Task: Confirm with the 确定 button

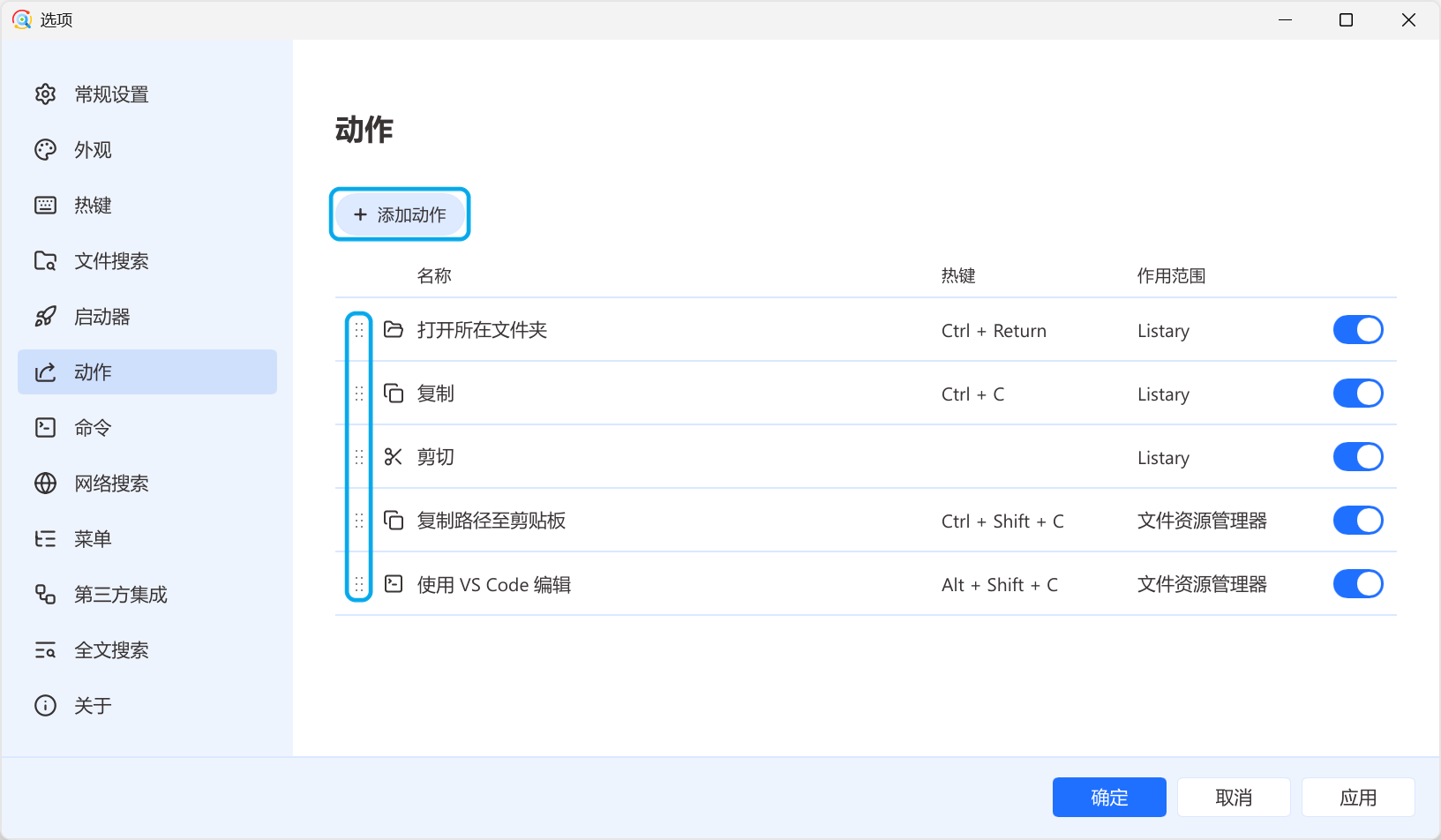Action: [x=1109, y=798]
